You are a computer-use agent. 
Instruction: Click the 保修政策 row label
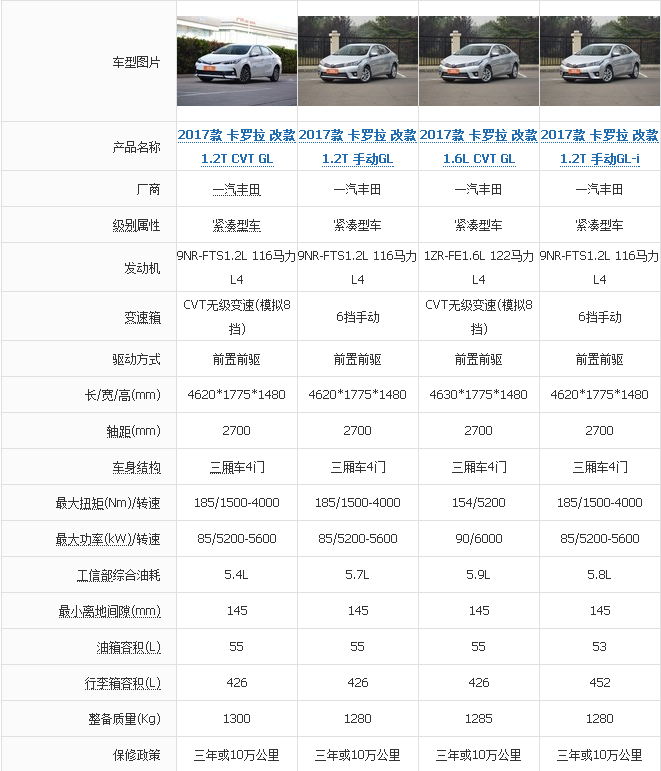pyautogui.click(x=136, y=755)
